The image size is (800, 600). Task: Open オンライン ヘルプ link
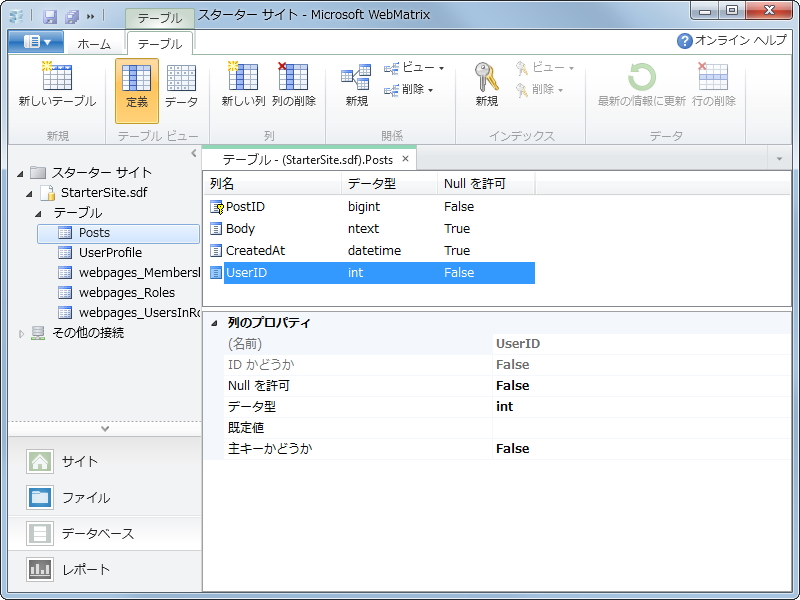point(740,40)
